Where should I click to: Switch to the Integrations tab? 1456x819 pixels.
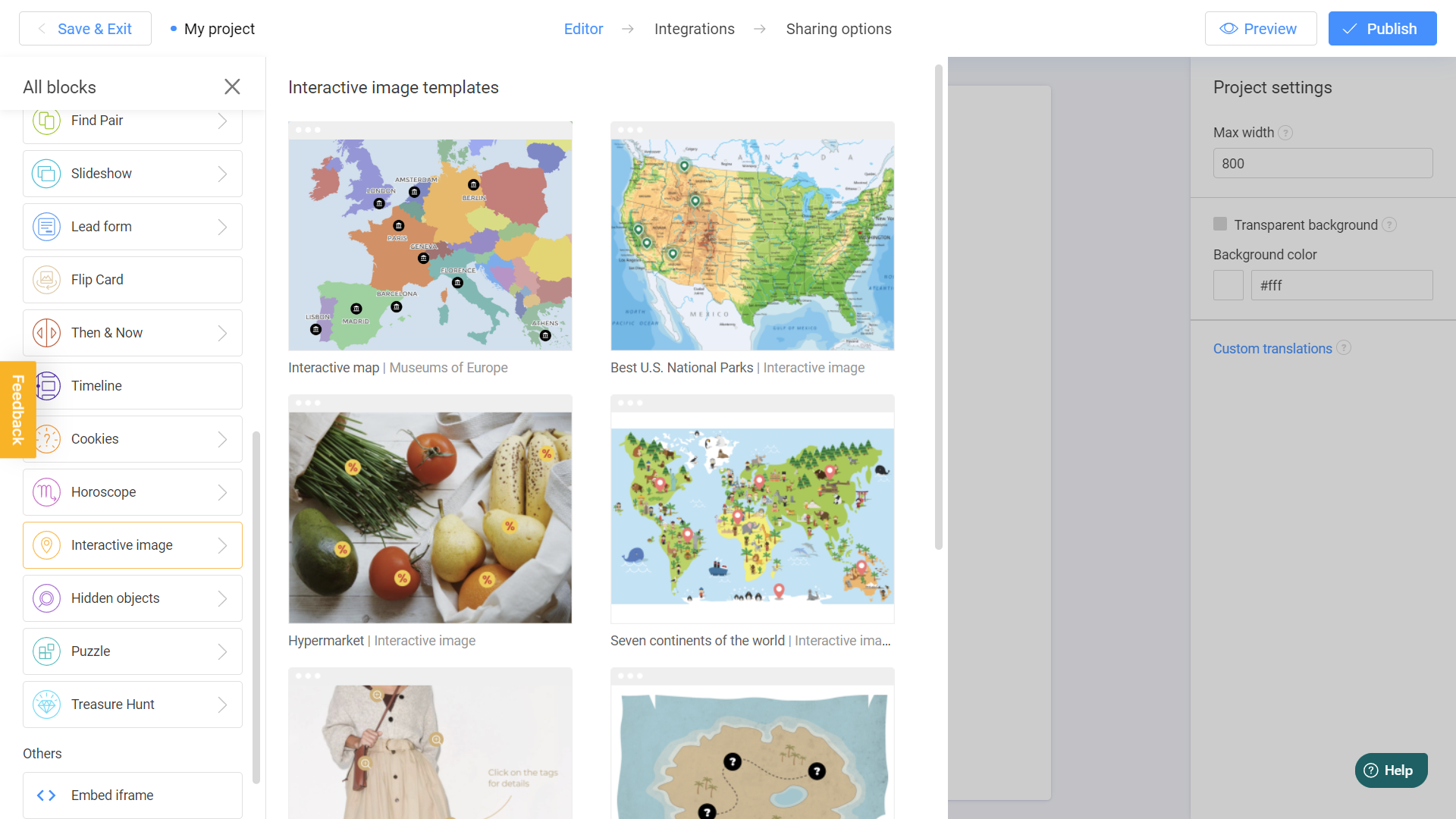pyautogui.click(x=694, y=28)
